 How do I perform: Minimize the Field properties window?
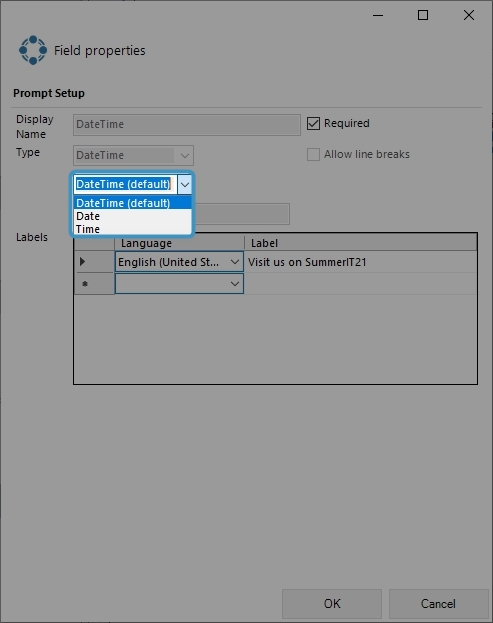point(378,15)
